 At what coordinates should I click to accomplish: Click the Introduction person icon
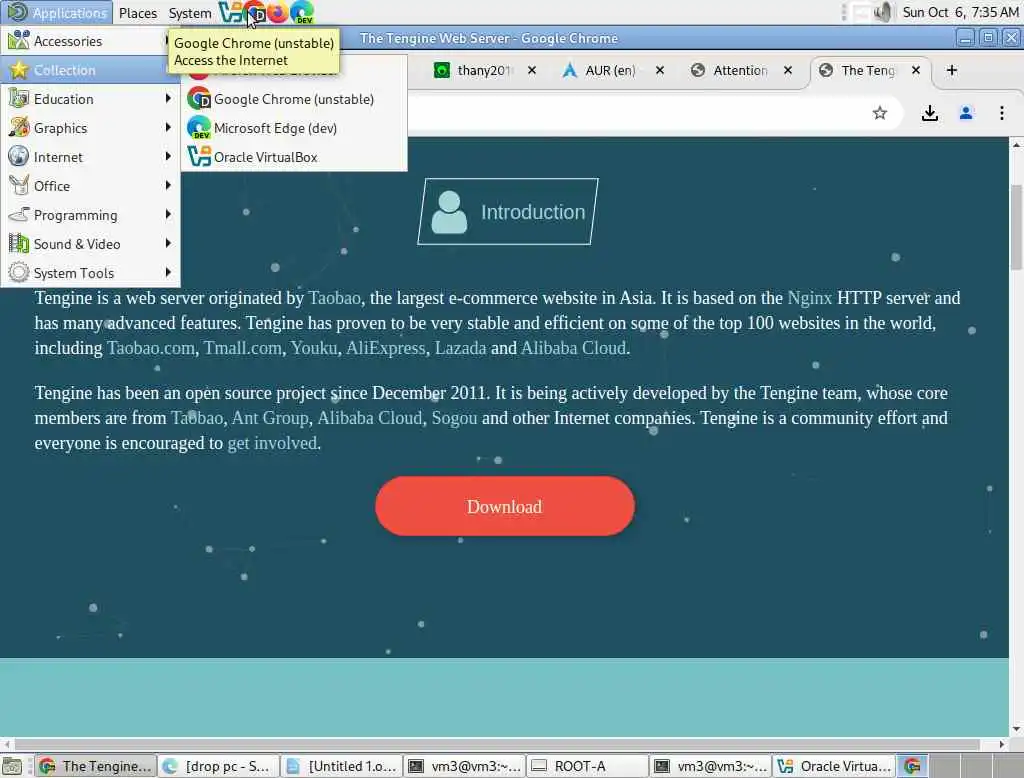(x=449, y=212)
